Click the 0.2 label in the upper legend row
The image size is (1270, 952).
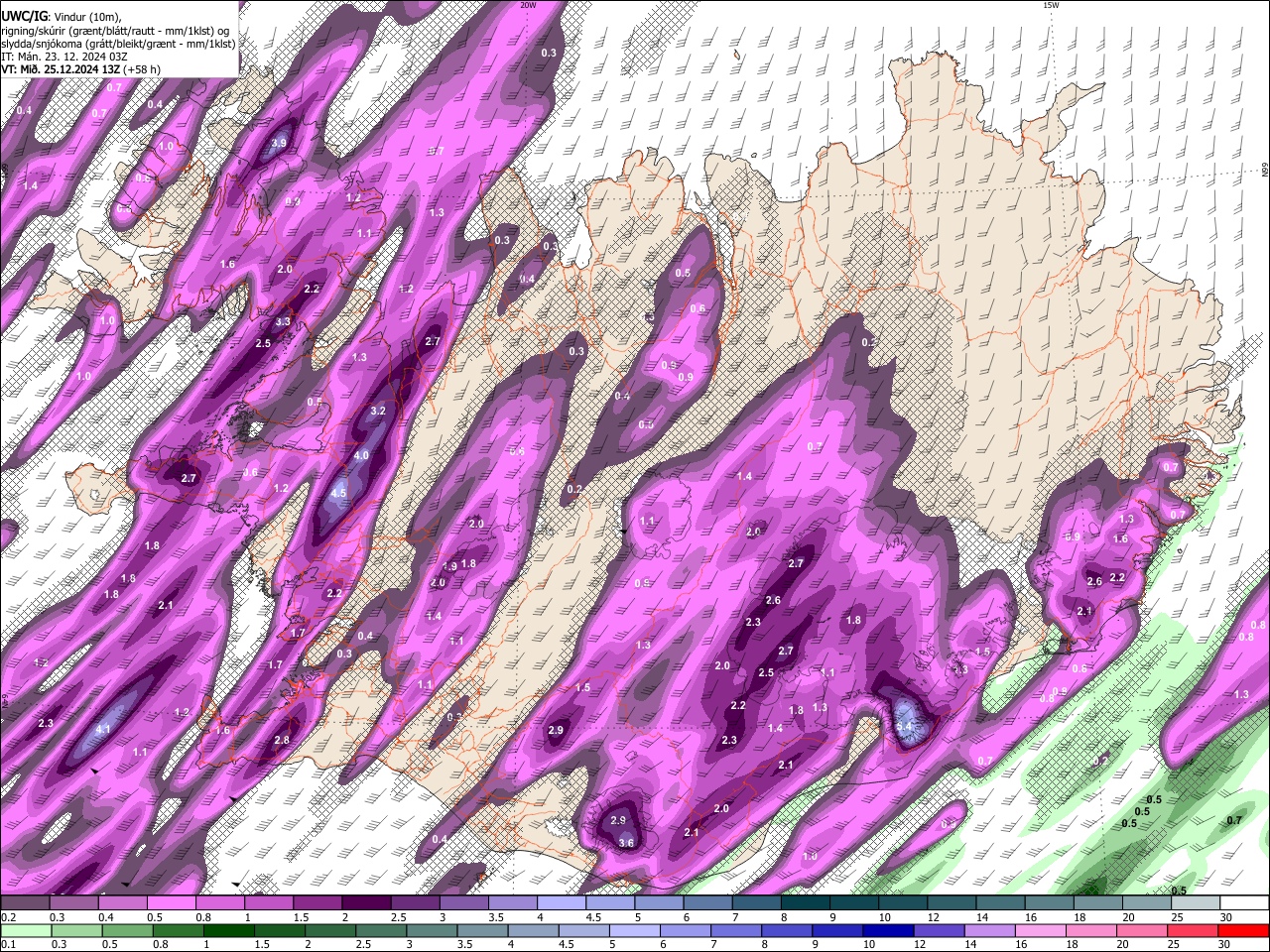tap(7, 917)
